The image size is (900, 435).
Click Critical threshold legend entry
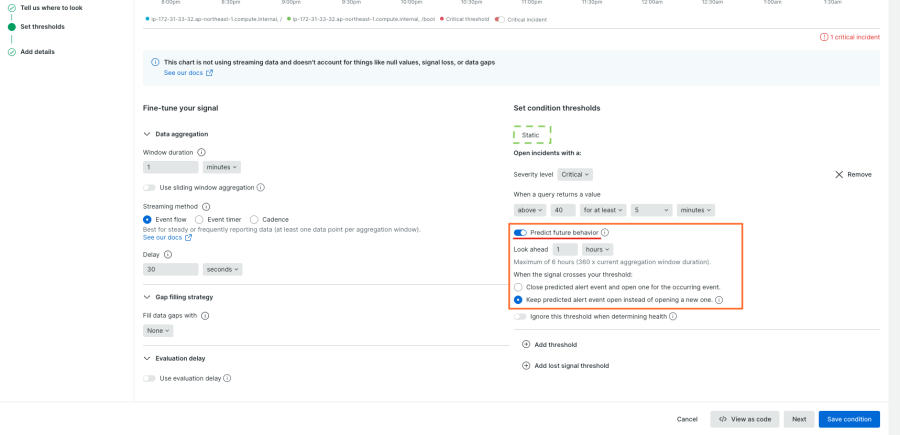464,20
